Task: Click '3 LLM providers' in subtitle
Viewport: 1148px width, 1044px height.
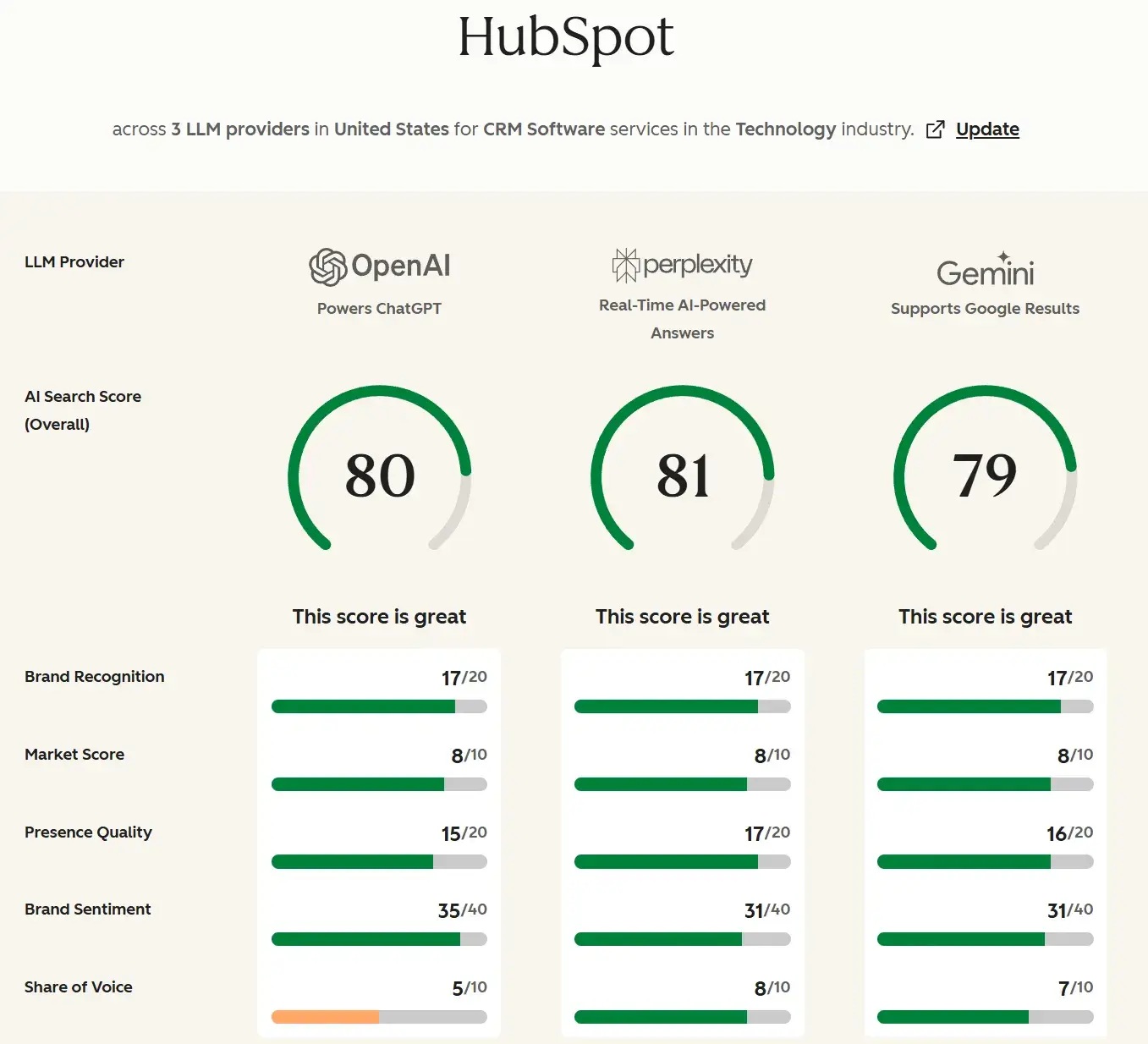Action: (x=240, y=129)
